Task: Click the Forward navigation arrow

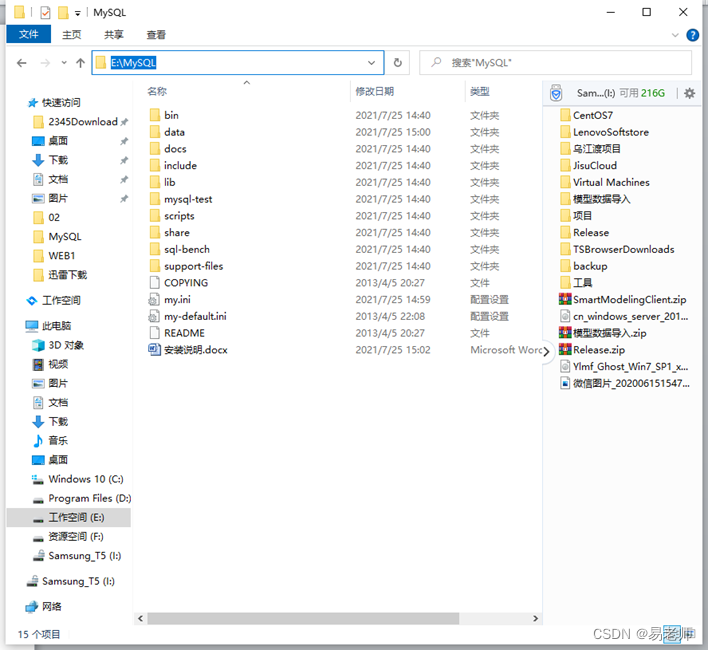Action: pos(45,63)
